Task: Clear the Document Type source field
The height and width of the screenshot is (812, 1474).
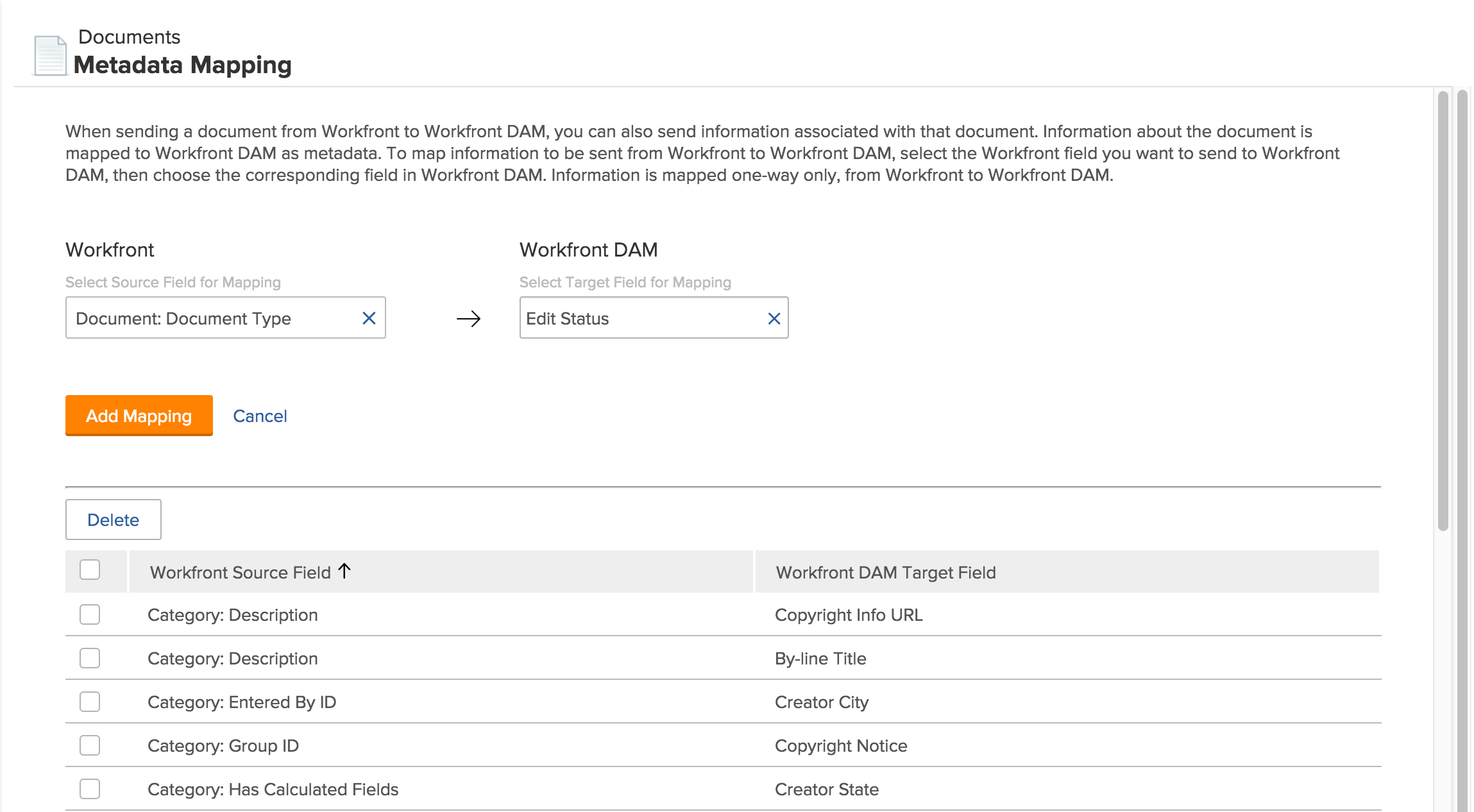Action: (x=369, y=318)
